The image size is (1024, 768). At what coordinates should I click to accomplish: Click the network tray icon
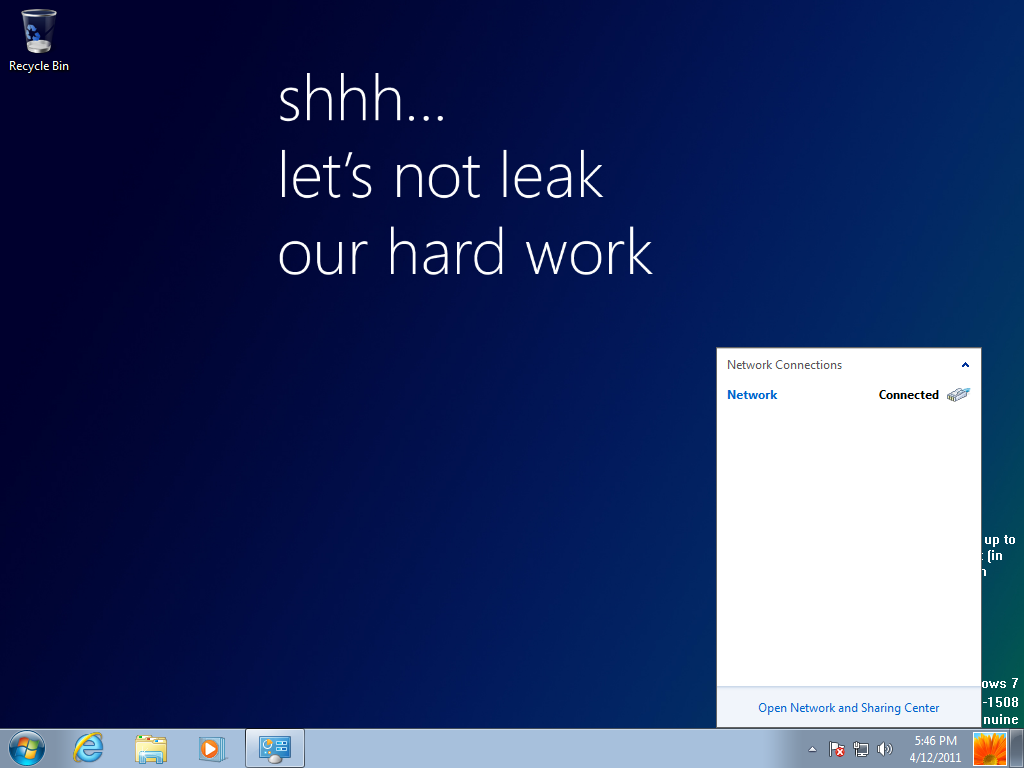click(x=861, y=749)
